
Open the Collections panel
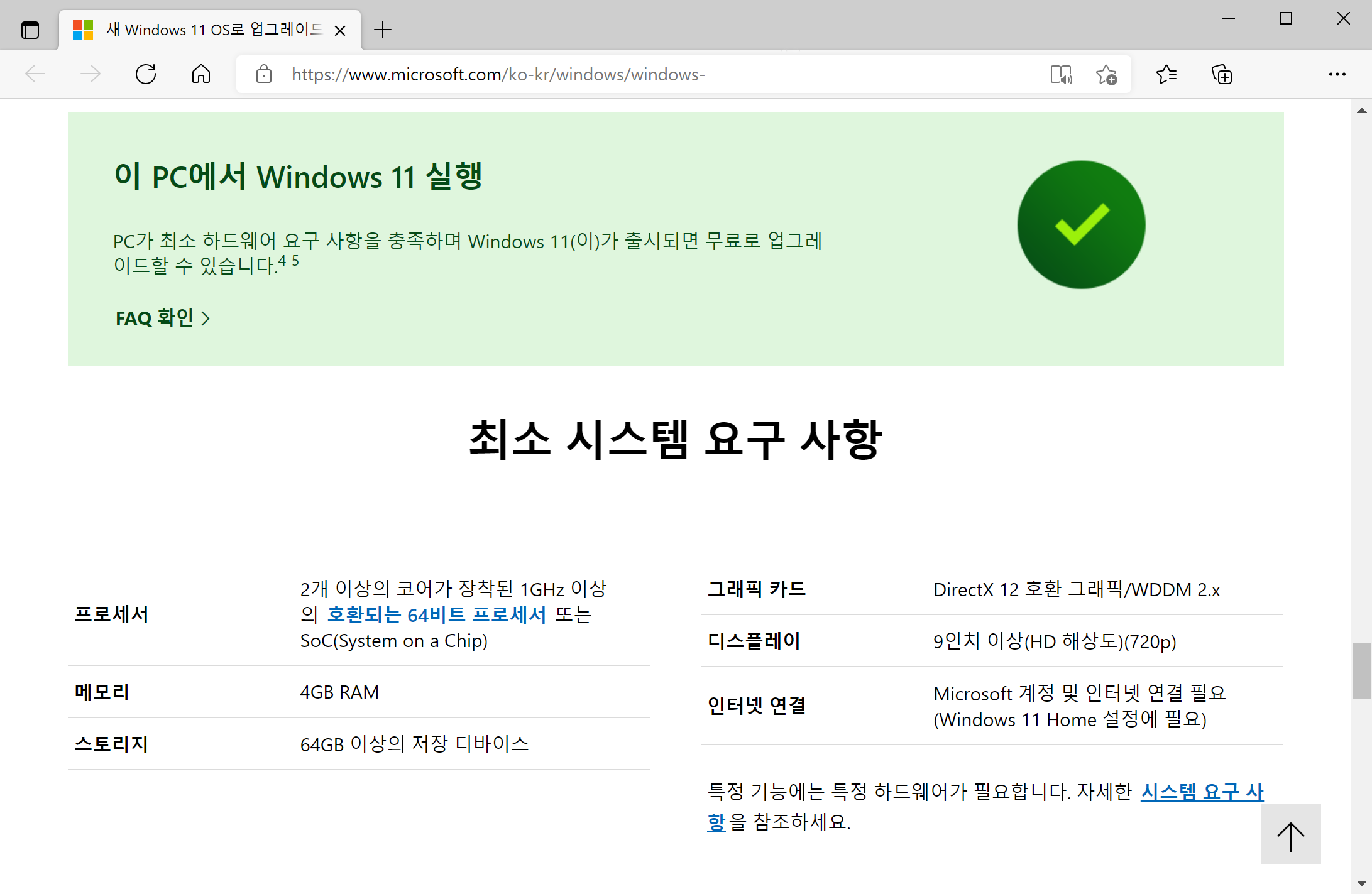point(1222,74)
